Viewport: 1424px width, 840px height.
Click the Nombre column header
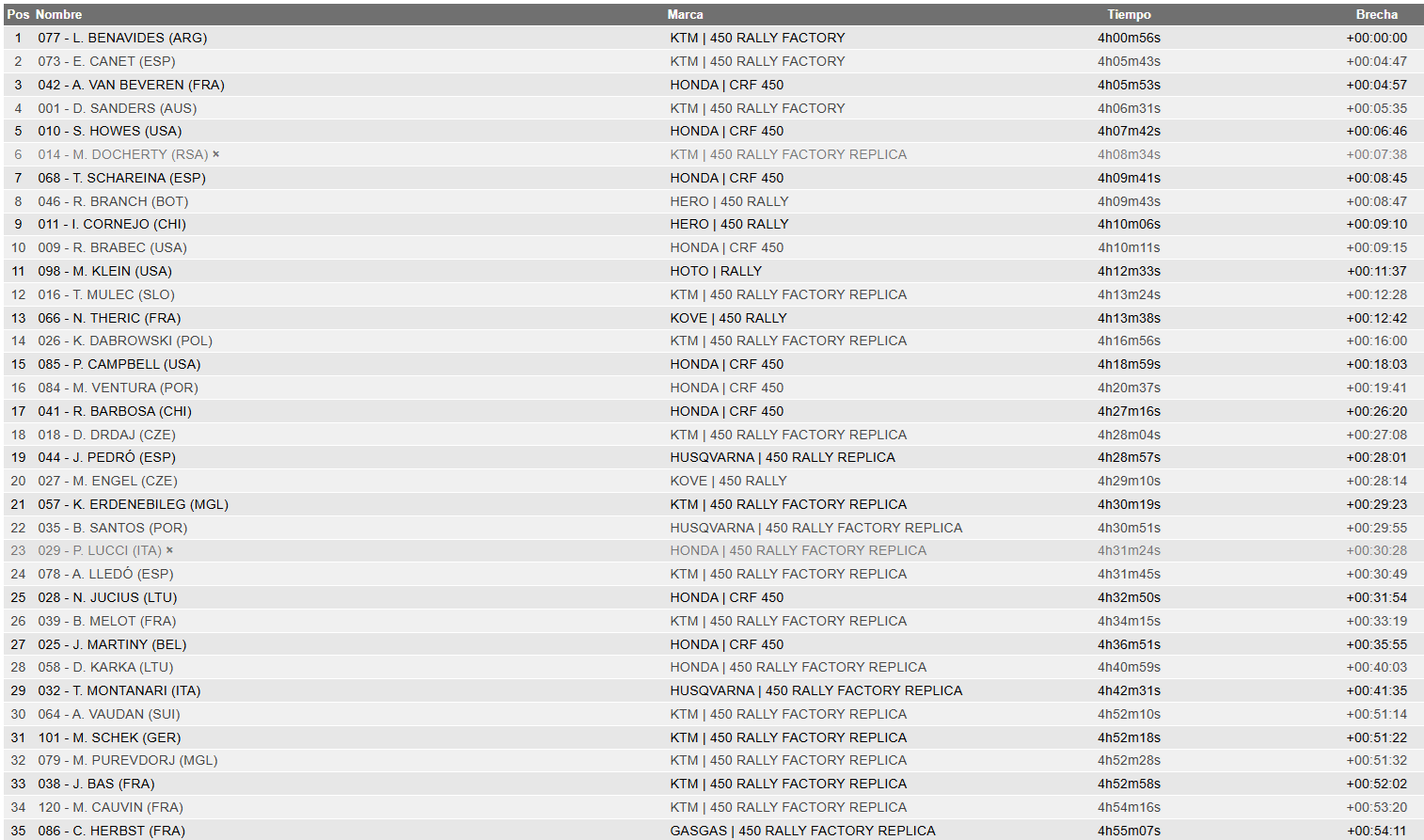coord(58,14)
